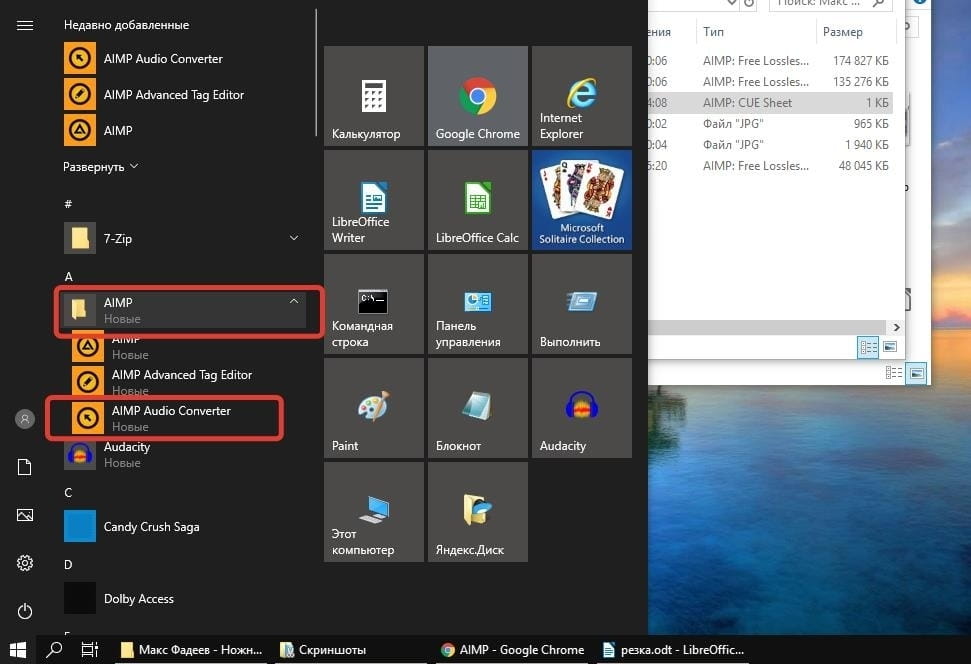Switch to резка.odt LibreOffice taskbar window
The height and width of the screenshot is (664, 971).
coord(673,650)
